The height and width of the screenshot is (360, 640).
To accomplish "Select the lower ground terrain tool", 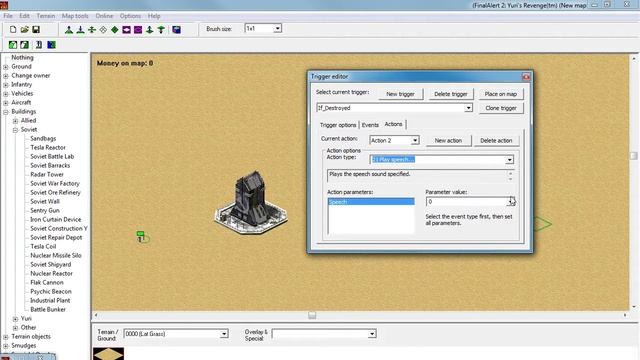I will pos(80,29).
